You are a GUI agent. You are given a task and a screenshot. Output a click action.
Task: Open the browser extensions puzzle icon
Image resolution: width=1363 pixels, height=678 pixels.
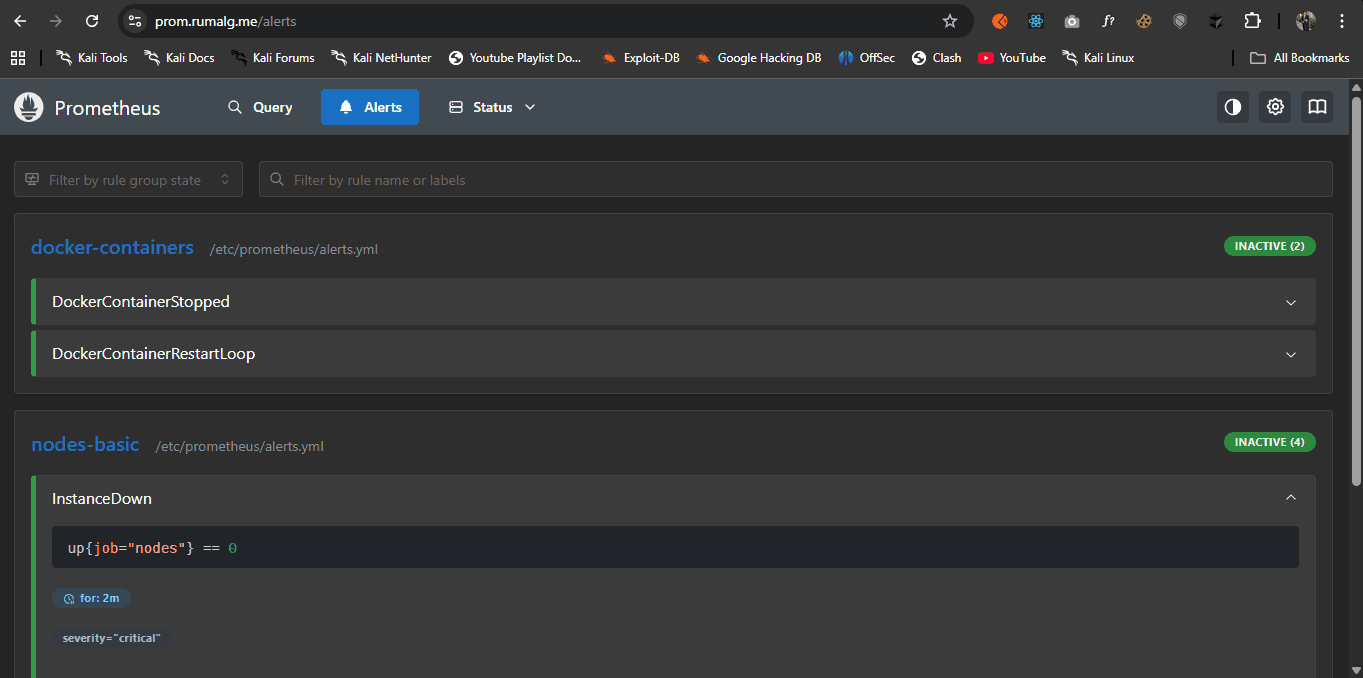[1252, 21]
